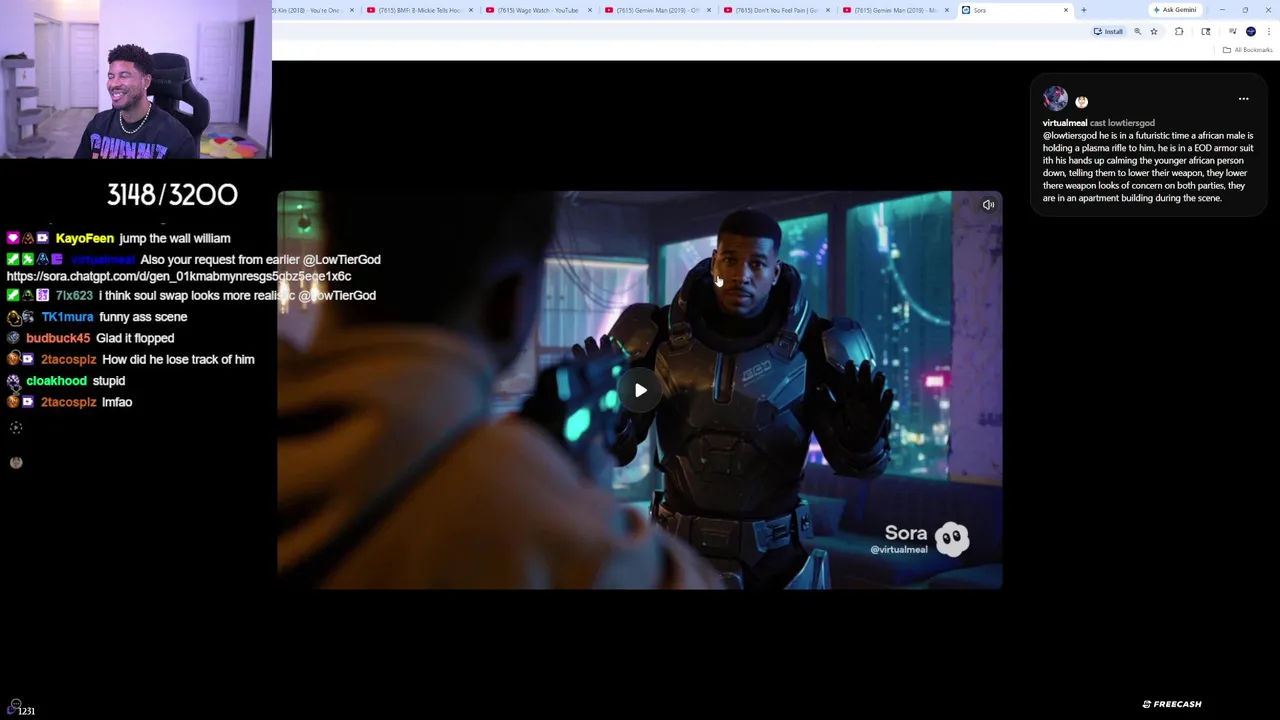
Task: Open the zoom magnifier icon in address bar
Action: click(x=1138, y=31)
